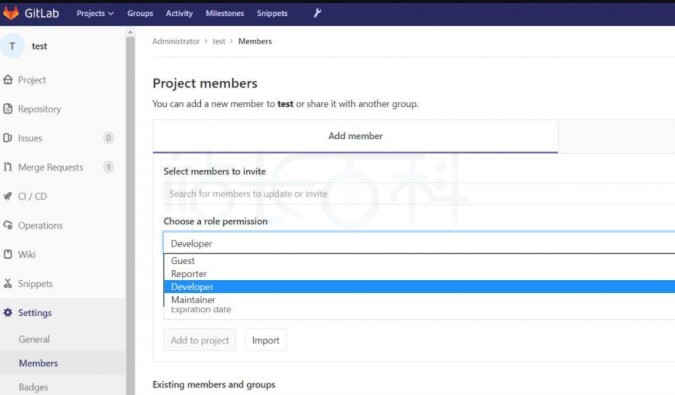Click the Import button

tap(266, 340)
